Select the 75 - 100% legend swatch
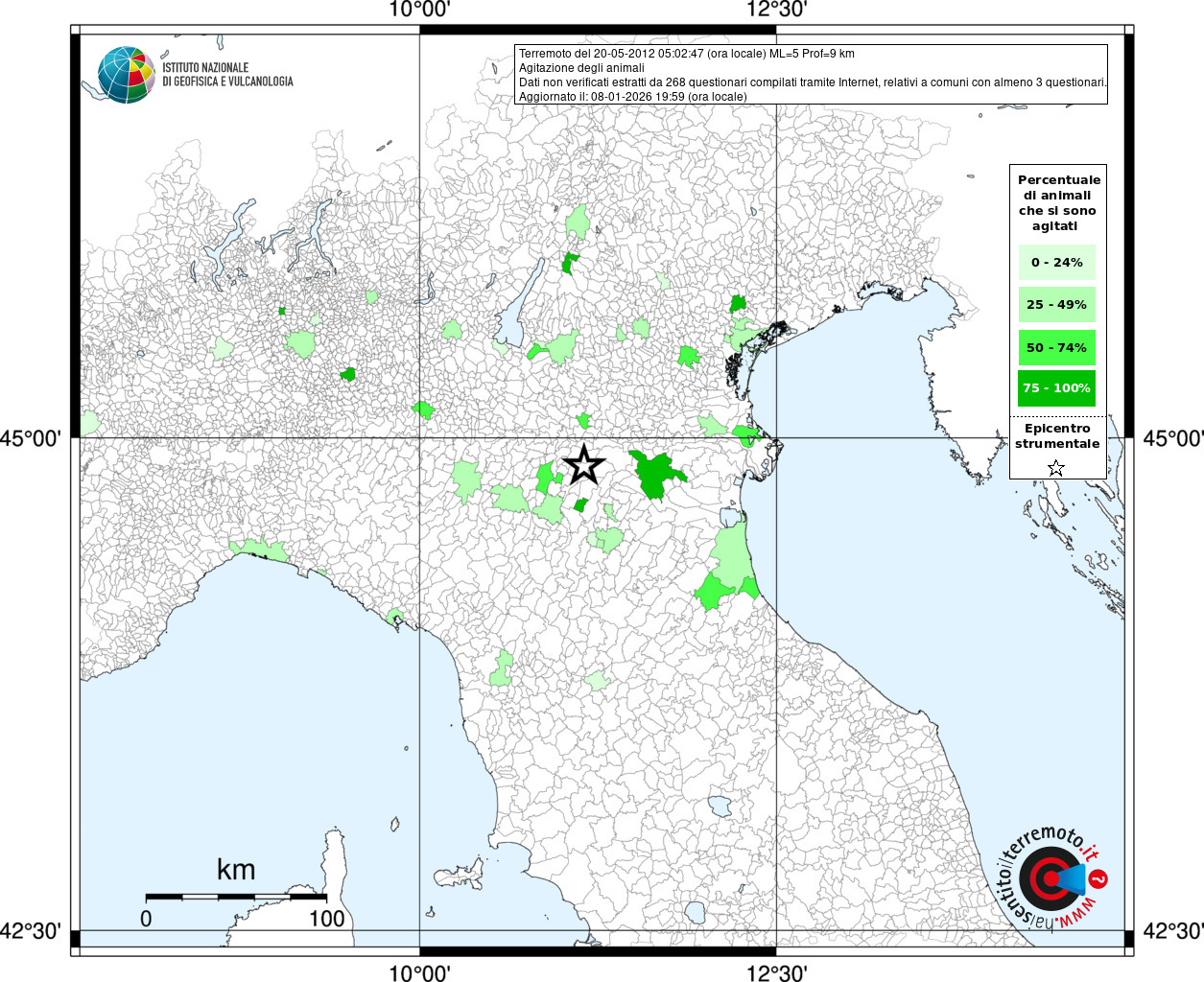 (x=1056, y=388)
